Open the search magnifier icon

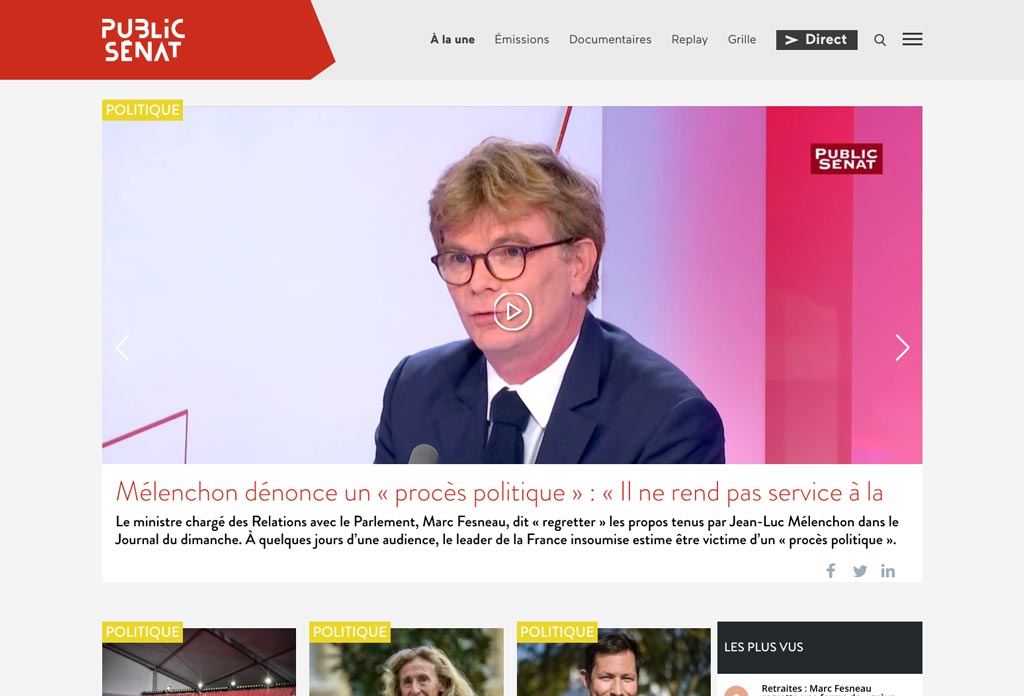[880, 40]
